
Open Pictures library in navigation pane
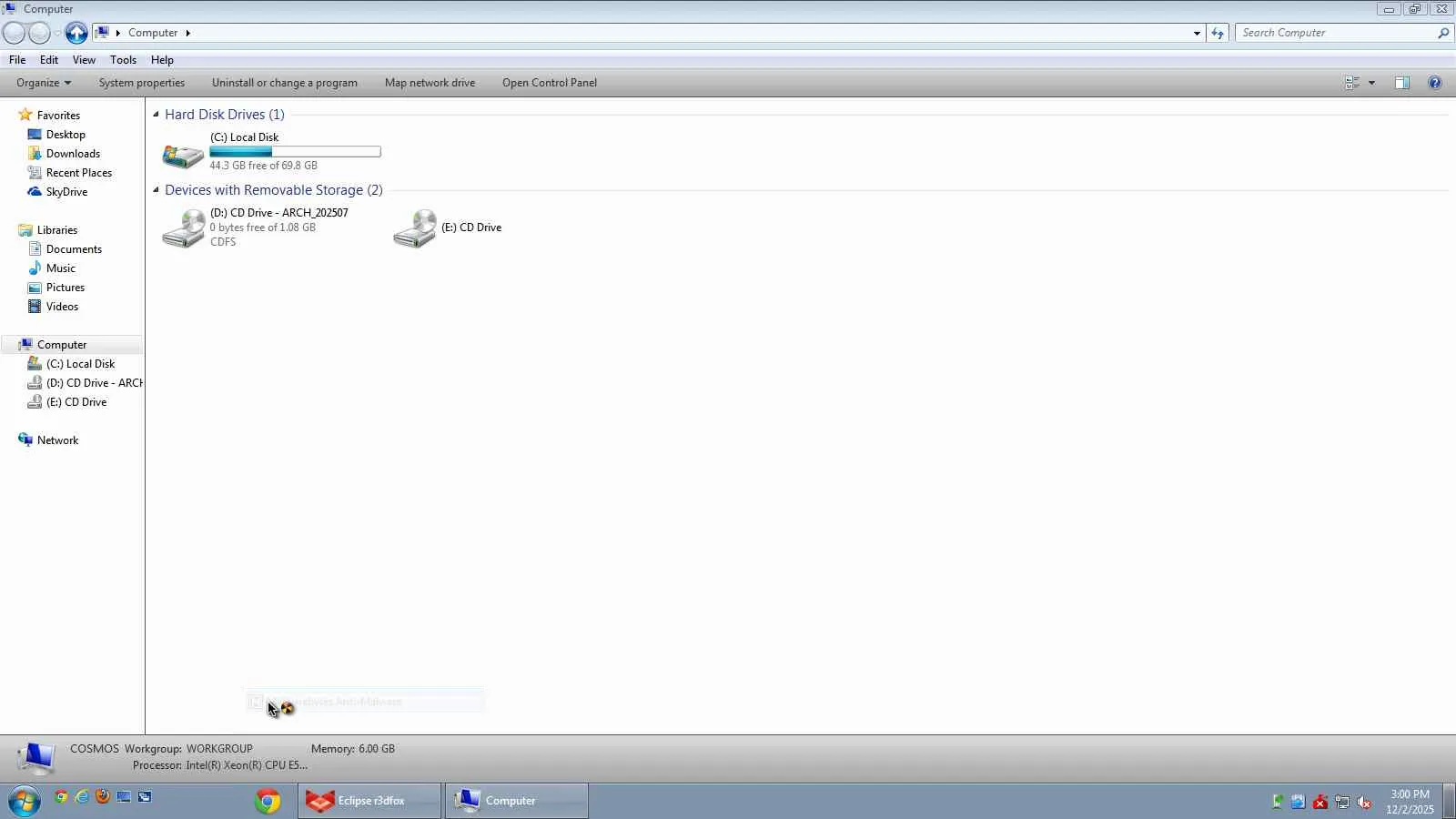click(65, 288)
